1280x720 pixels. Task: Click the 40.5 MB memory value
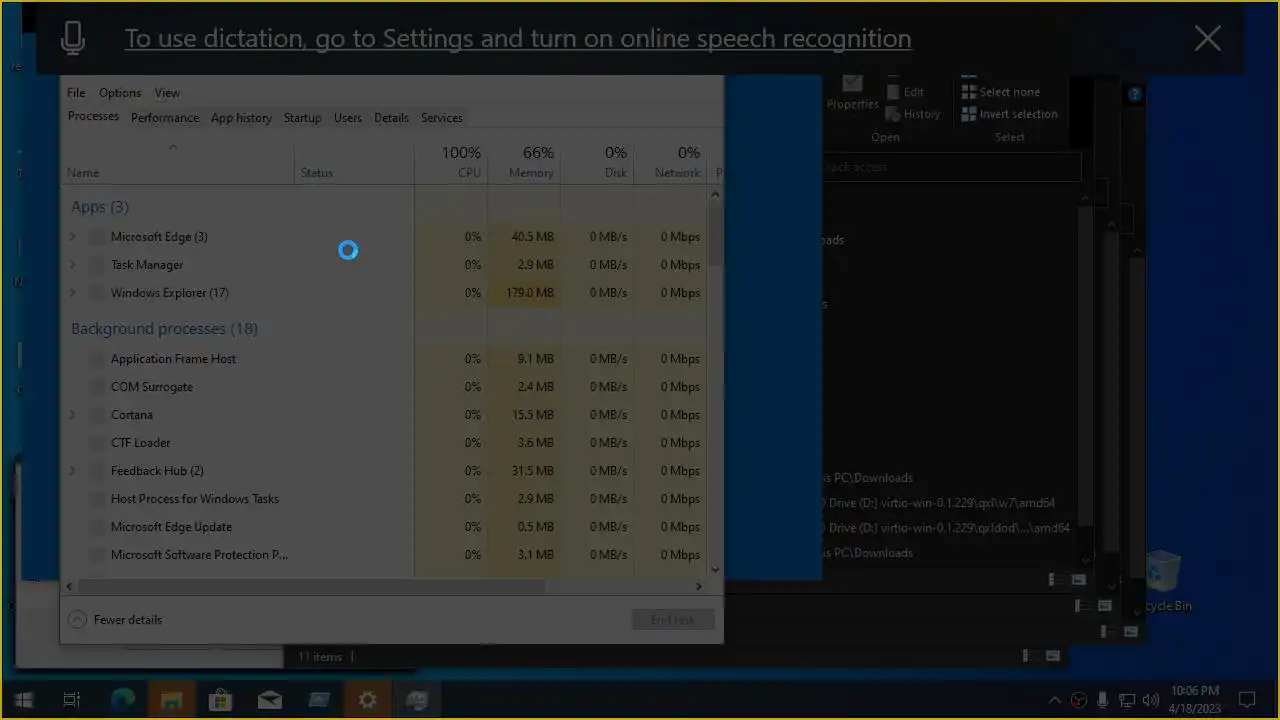(x=524, y=237)
